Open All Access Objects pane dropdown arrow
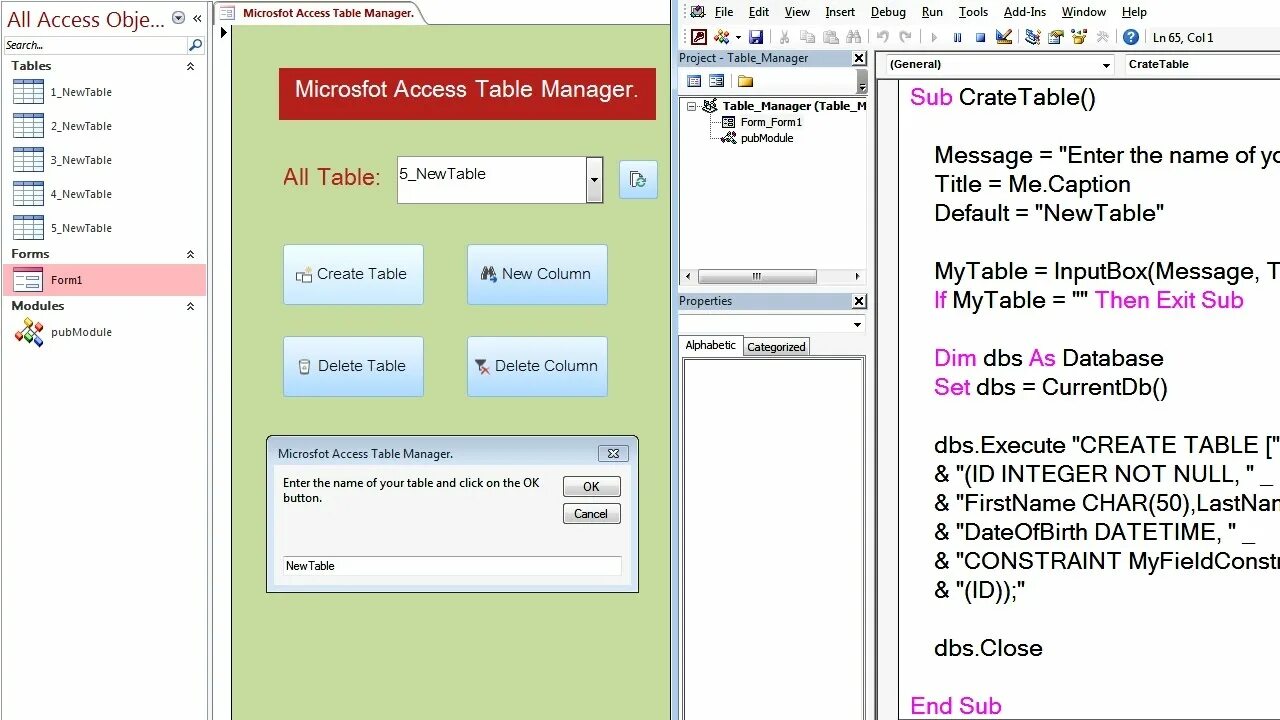Viewport: 1280px width, 720px height. click(x=178, y=18)
